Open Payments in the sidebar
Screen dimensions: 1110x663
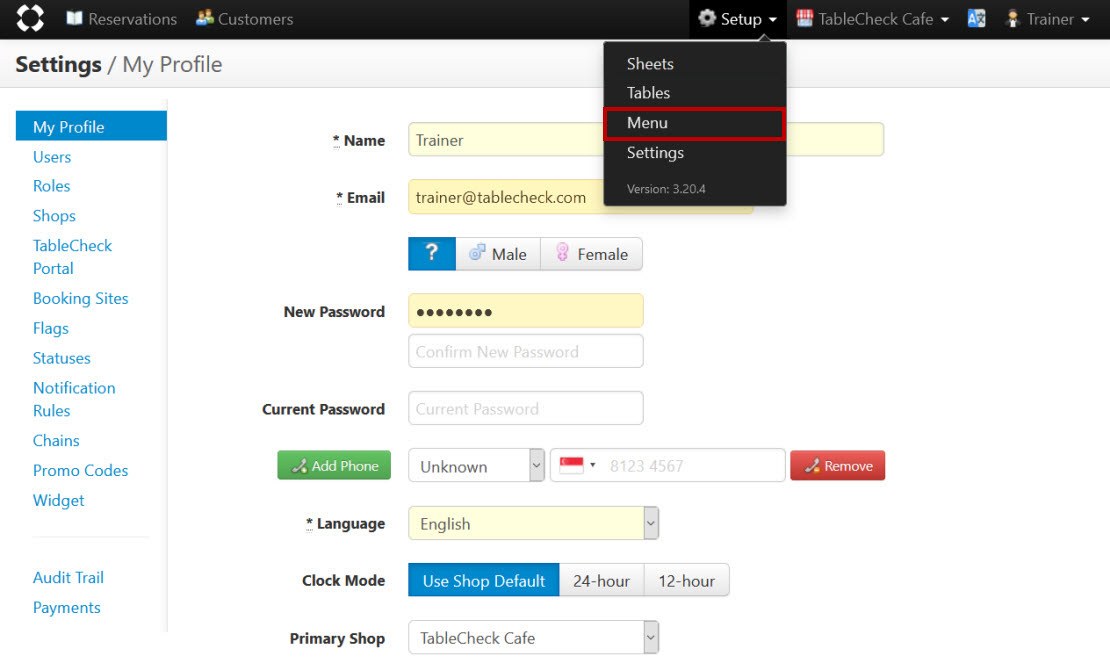[x=67, y=608]
